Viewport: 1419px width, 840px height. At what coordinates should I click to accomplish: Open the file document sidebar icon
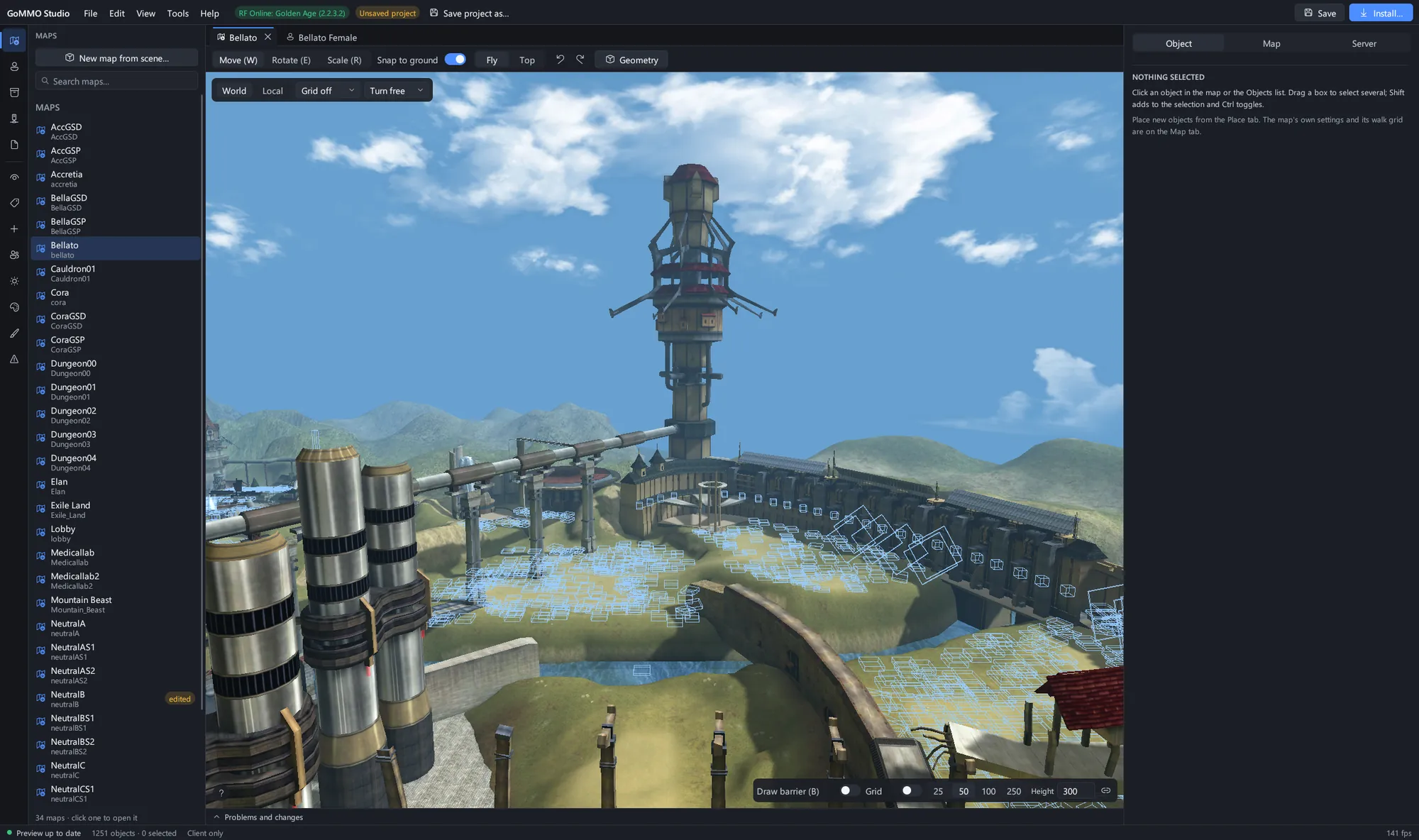point(14,145)
